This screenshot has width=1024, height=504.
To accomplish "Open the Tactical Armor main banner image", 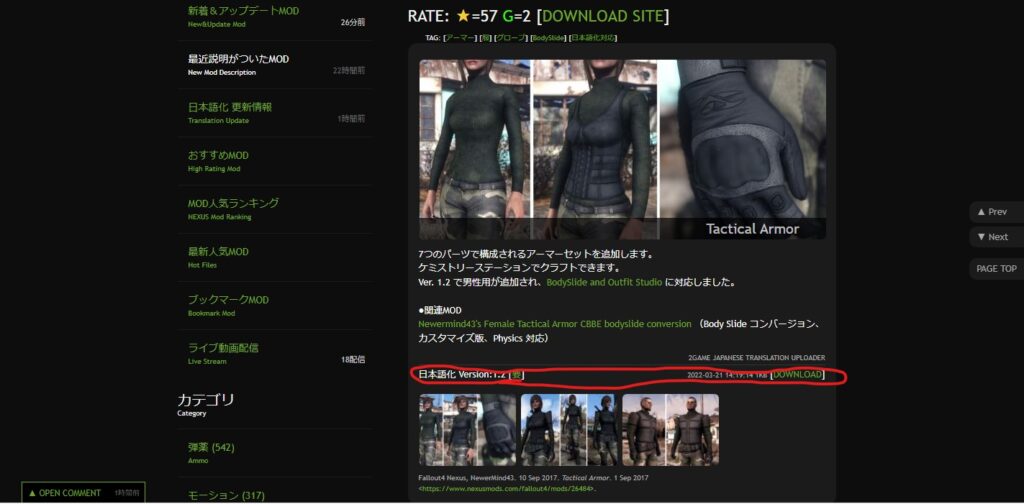I will coord(622,149).
